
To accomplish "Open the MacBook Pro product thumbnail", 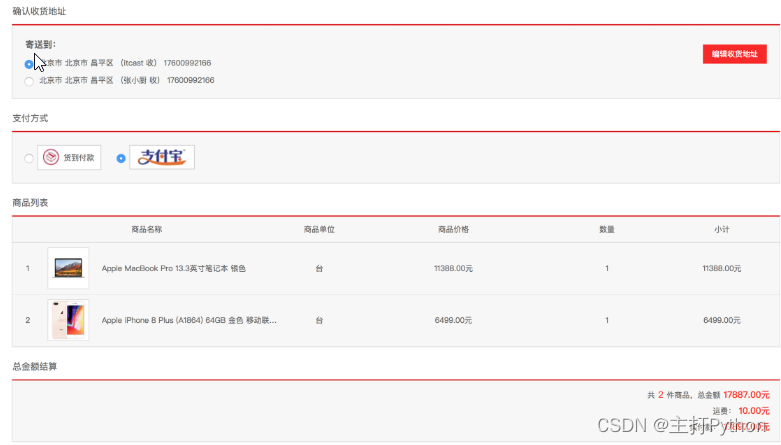I will [x=68, y=268].
